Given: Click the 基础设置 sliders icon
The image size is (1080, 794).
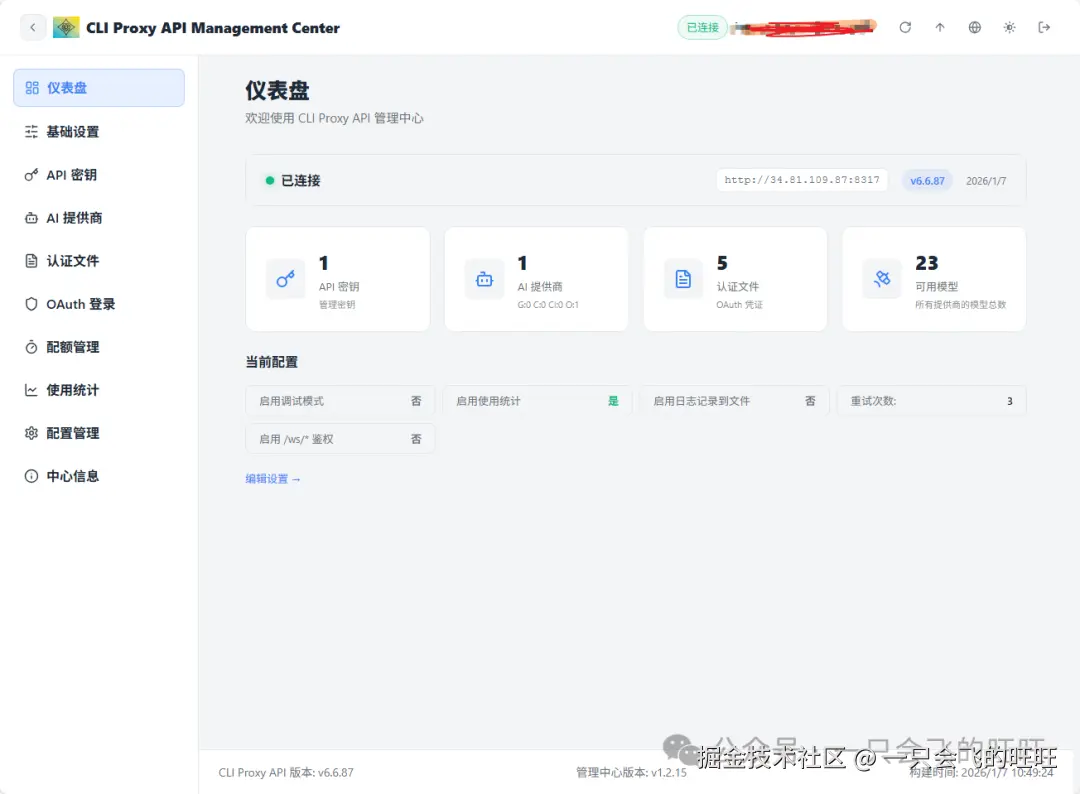Looking at the screenshot, I should point(31,132).
